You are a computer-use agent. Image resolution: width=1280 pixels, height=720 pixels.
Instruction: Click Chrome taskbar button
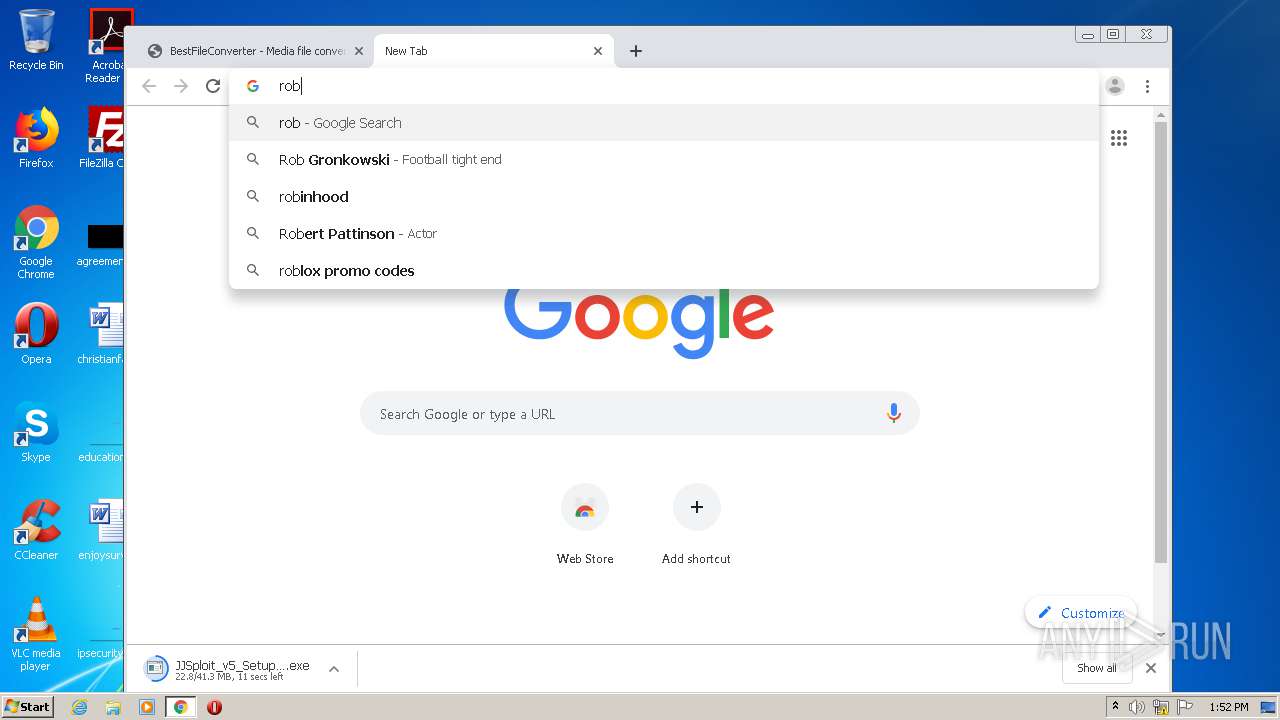pyautogui.click(x=180, y=707)
